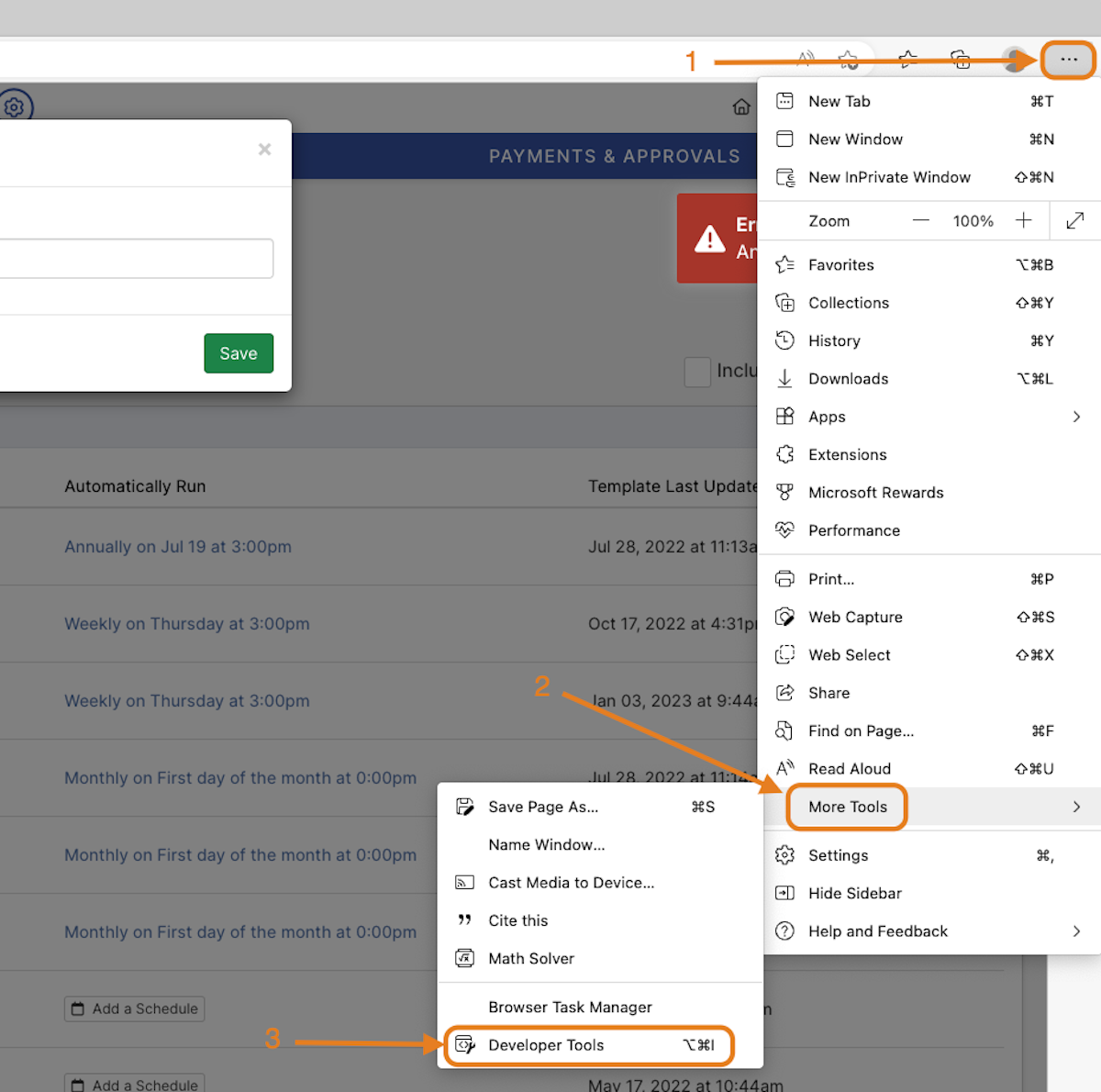Open the PAYMENTS & APPROVALS tab
1101x1092 pixels.
point(614,156)
